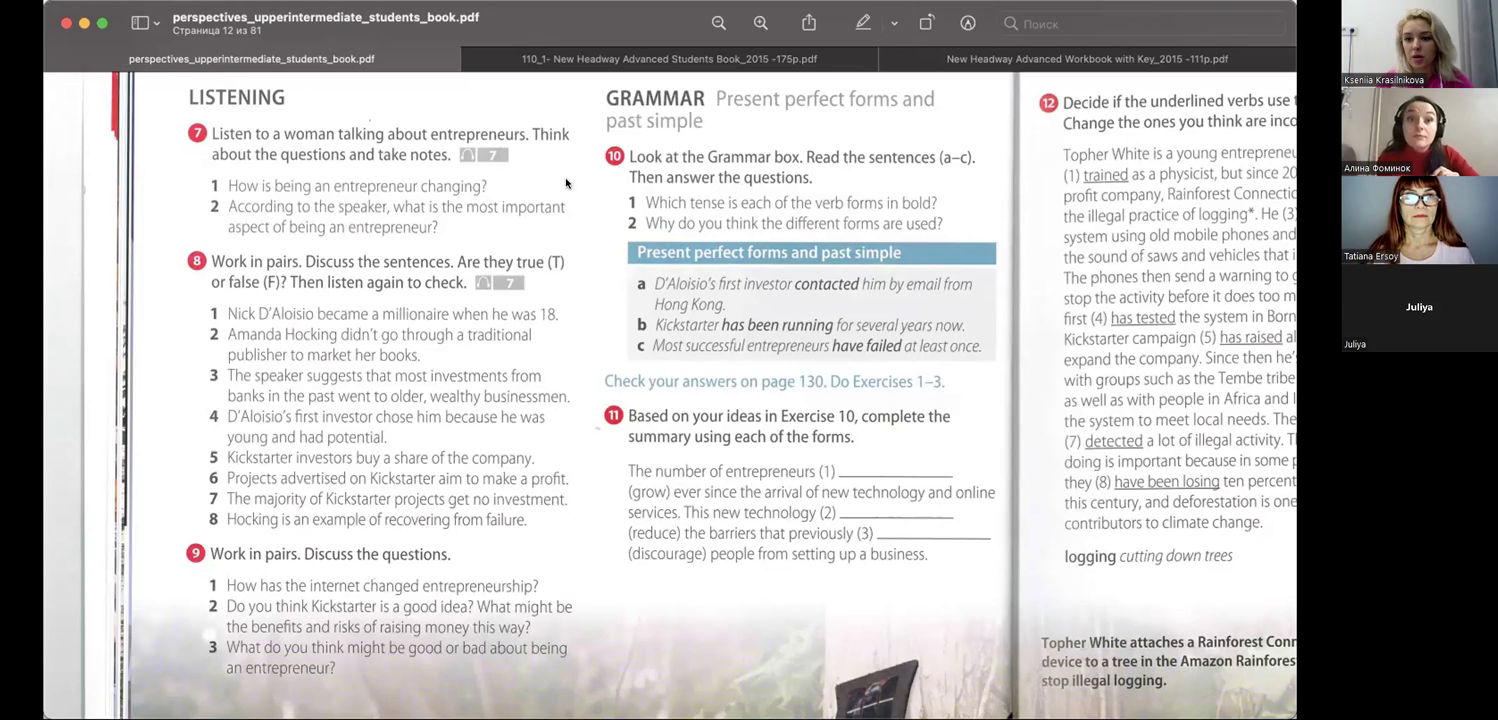The height and width of the screenshot is (720, 1498).
Task: Click the green fullscreen window button
Action: [x=102, y=23]
